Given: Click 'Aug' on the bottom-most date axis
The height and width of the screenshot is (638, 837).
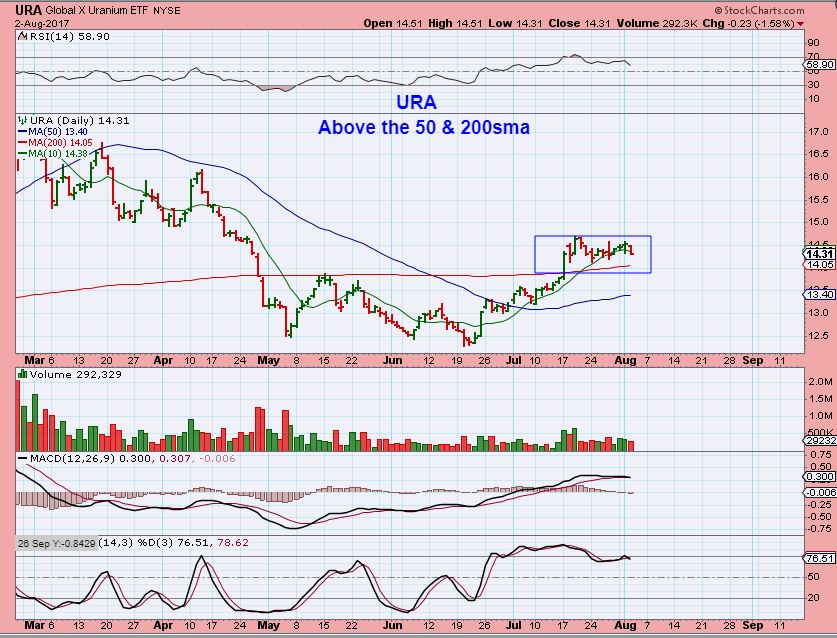Looking at the screenshot, I should (625, 625).
